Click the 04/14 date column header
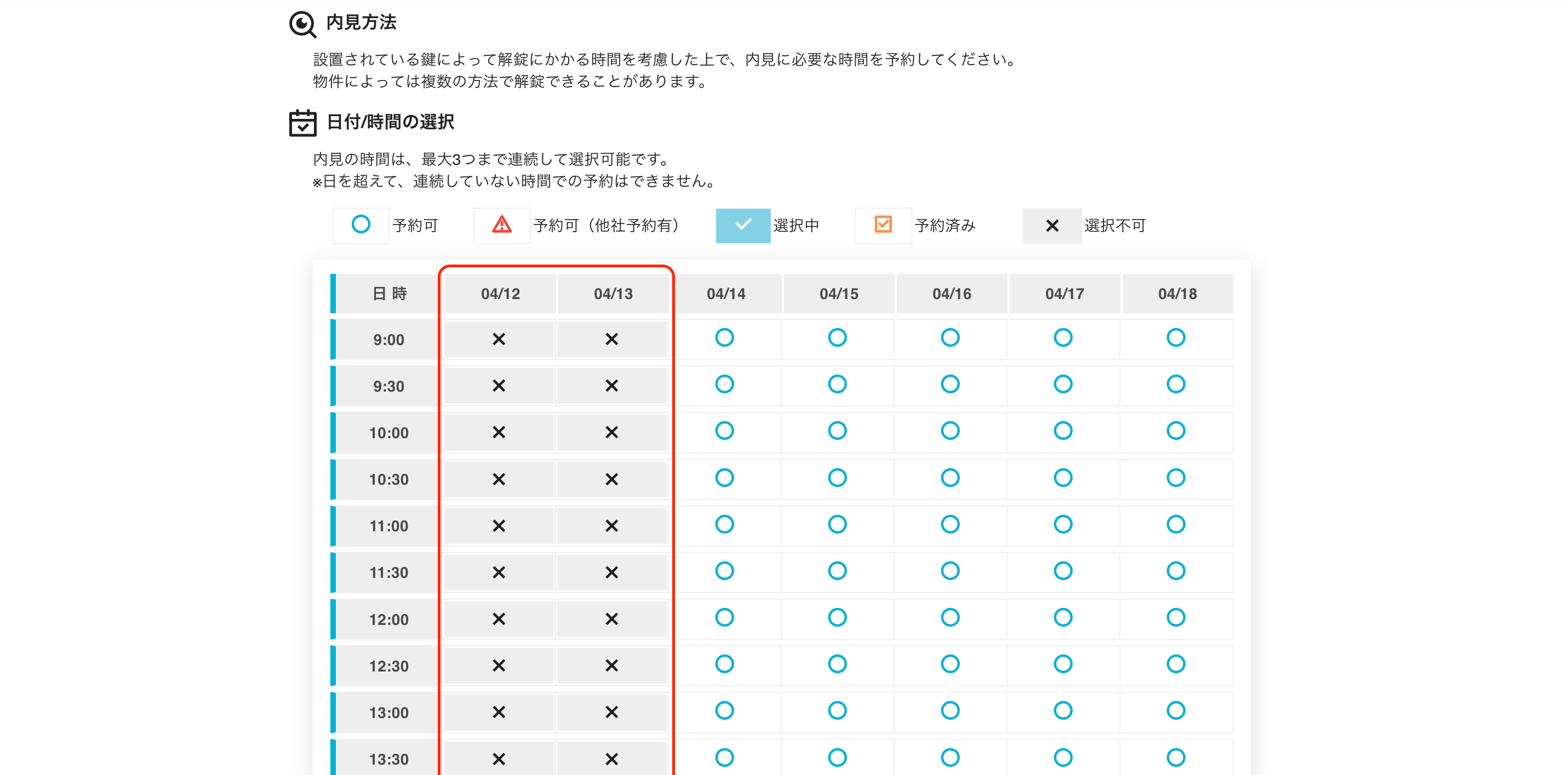The image size is (1568, 775). (x=726, y=294)
